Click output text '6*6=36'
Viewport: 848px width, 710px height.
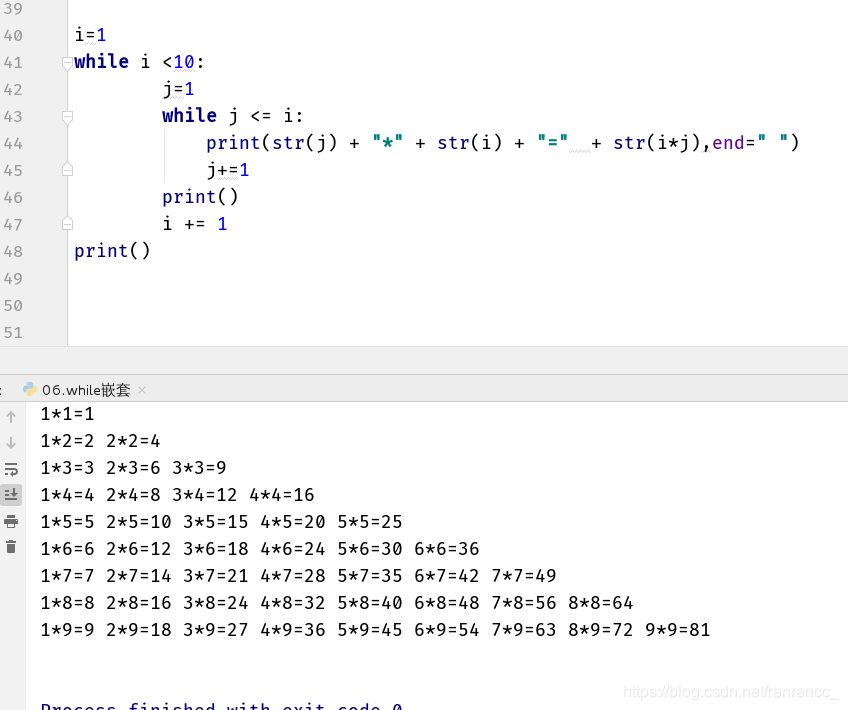click(x=447, y=549)
